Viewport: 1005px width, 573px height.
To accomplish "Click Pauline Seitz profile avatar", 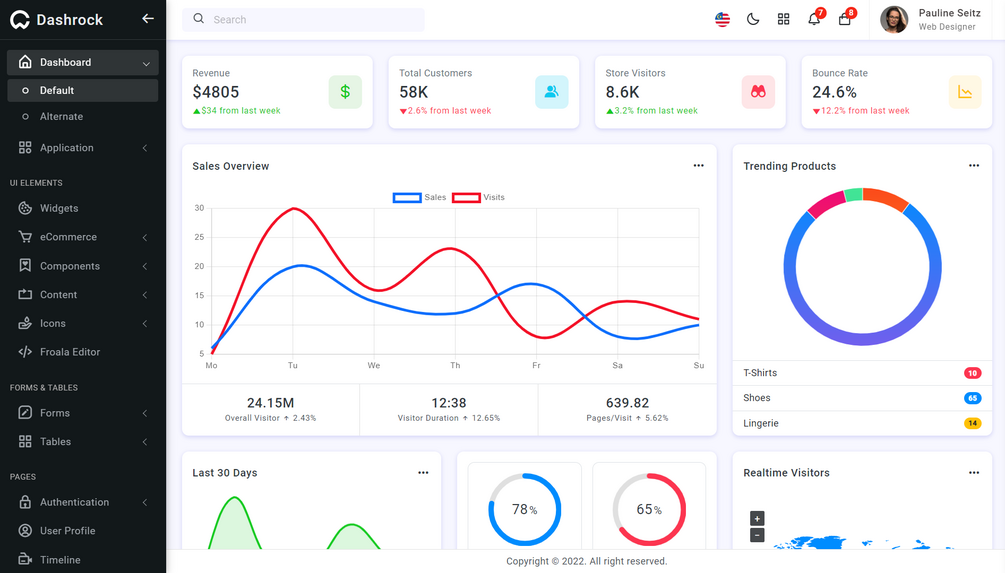I will tap(894, 20).
